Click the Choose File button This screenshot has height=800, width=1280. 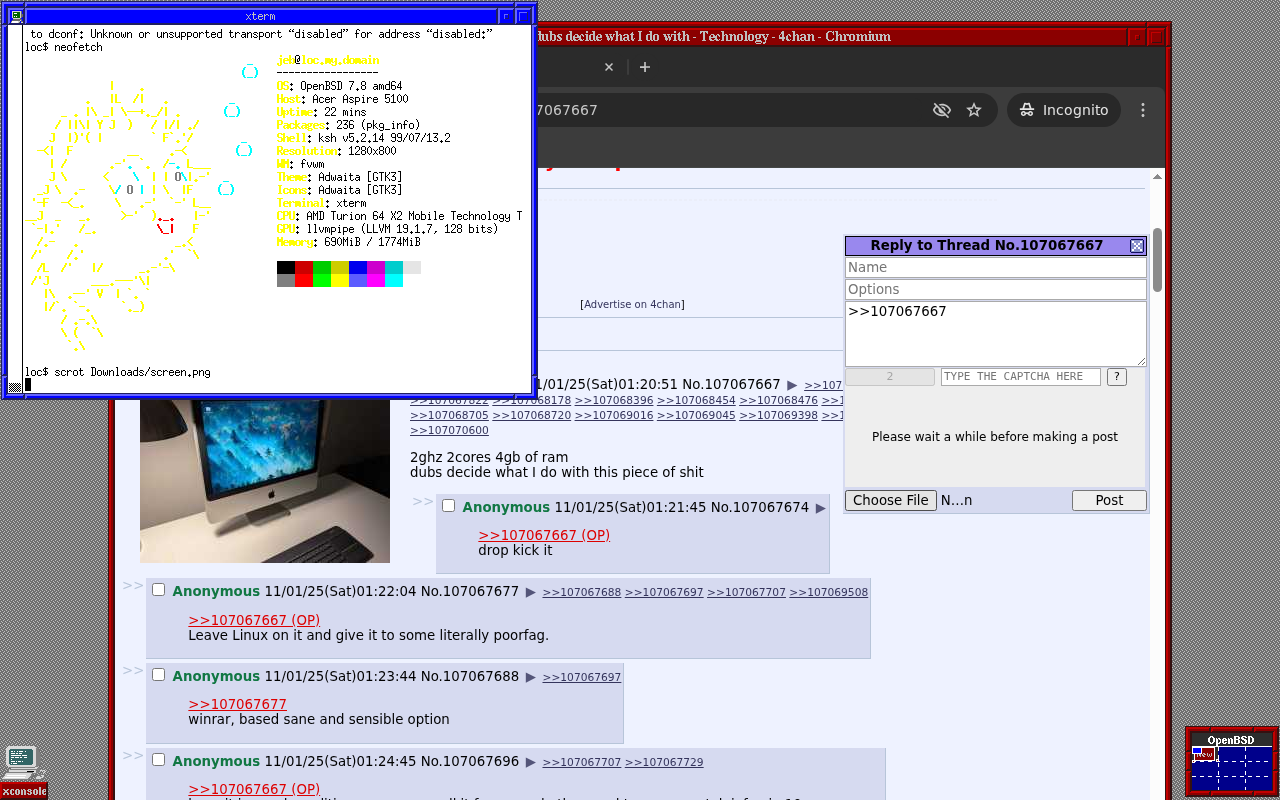891,500
